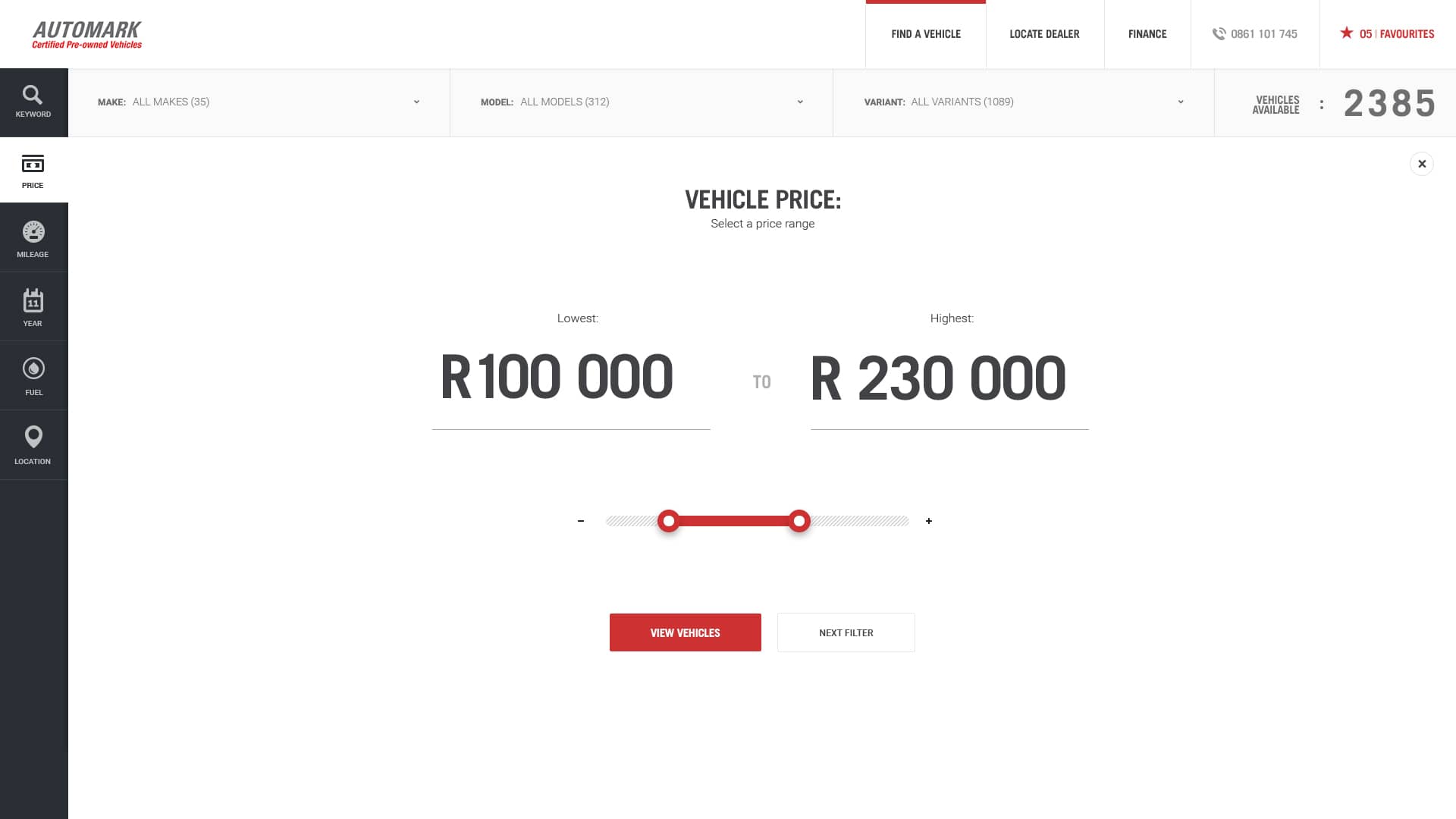Expand the ALL MAKES dropdown
The height and width of the screenshot is (819, 1456).
[x=416, y=102]
